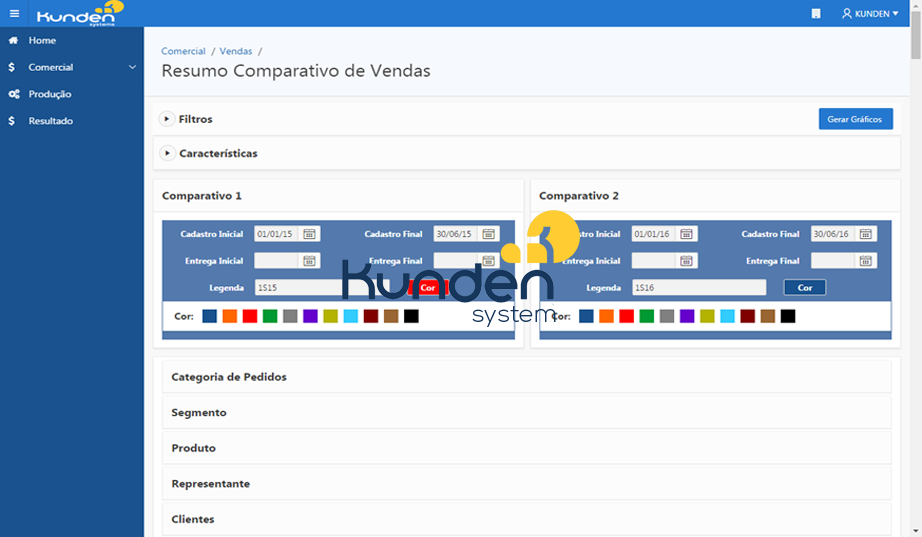Click the bookmark icon in top bar
Viewport: 922px width, 537px height.
point(816,14)
